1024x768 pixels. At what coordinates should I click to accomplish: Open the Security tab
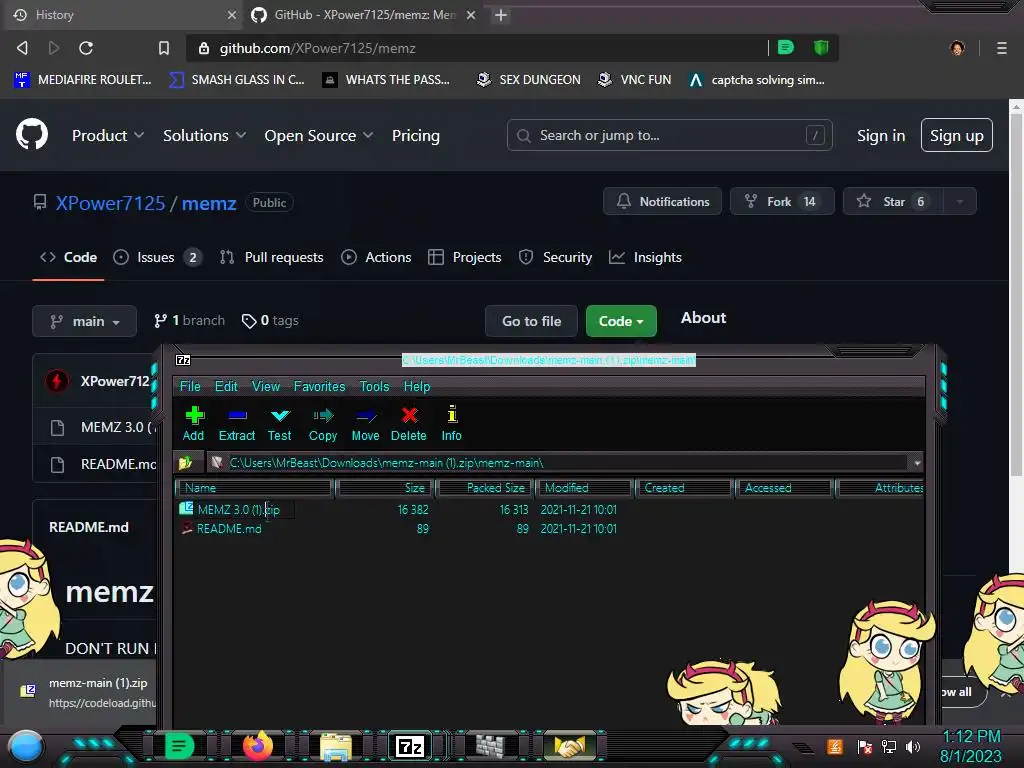pyautogui.click(x=555, y=257)
